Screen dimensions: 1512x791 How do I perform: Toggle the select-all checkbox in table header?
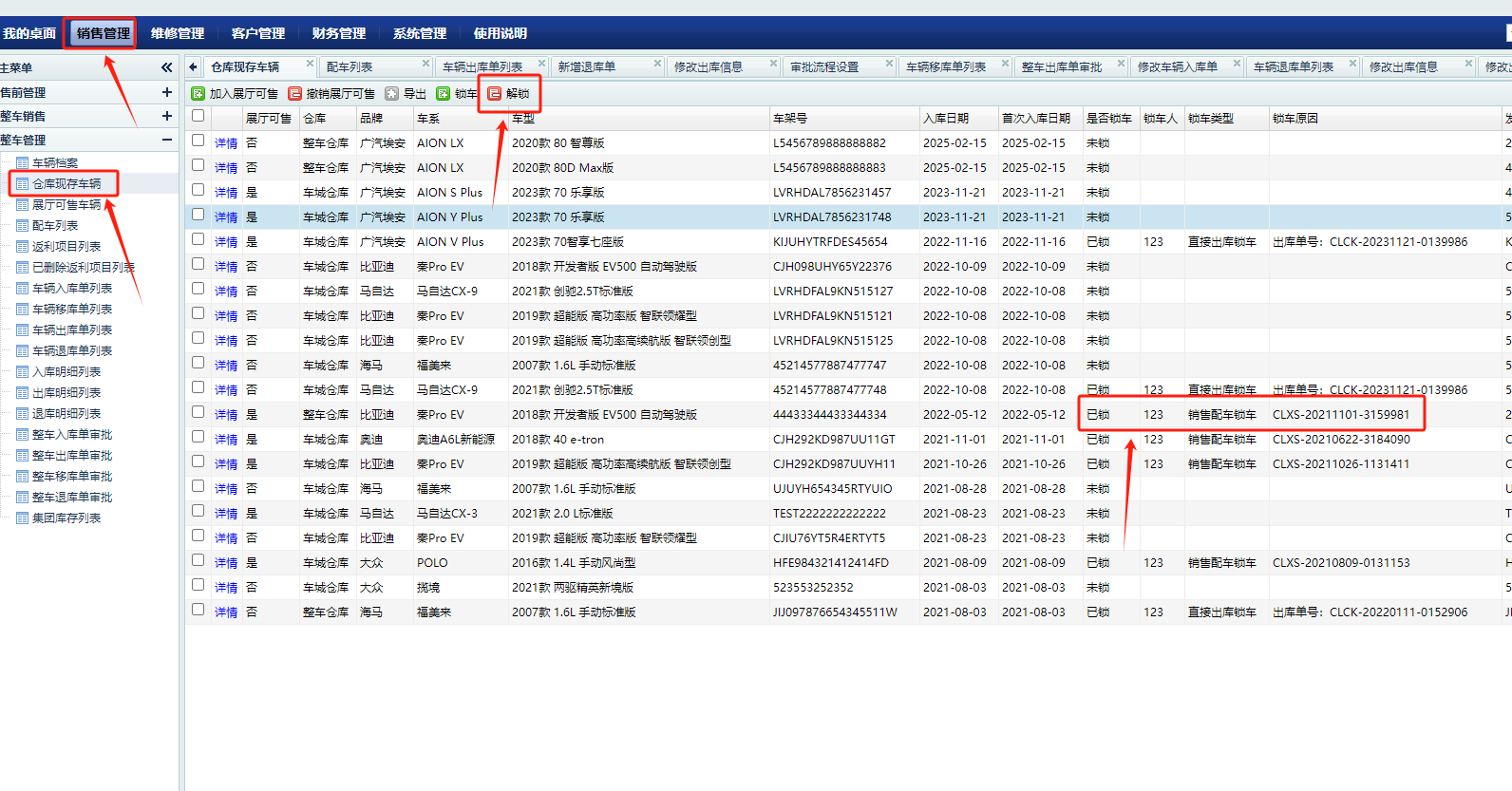[x=198, y=116]
